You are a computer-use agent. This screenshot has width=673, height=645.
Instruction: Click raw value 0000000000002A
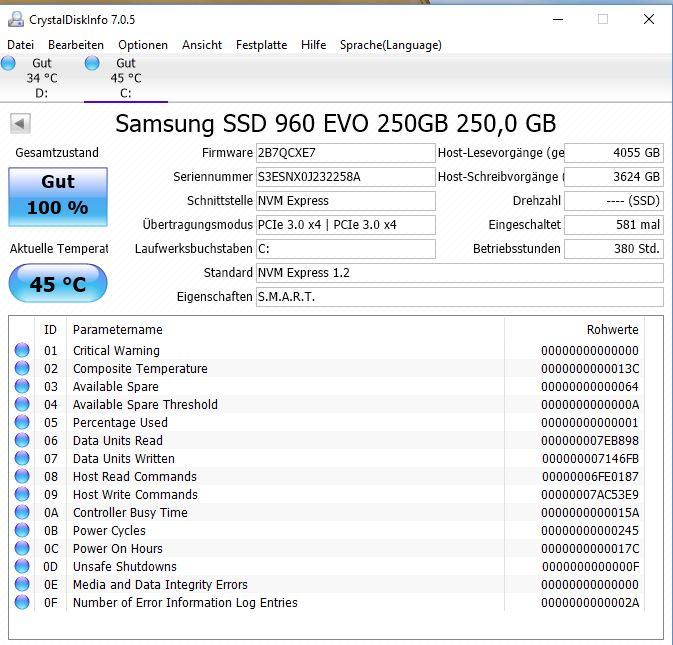tap(590, 603)
